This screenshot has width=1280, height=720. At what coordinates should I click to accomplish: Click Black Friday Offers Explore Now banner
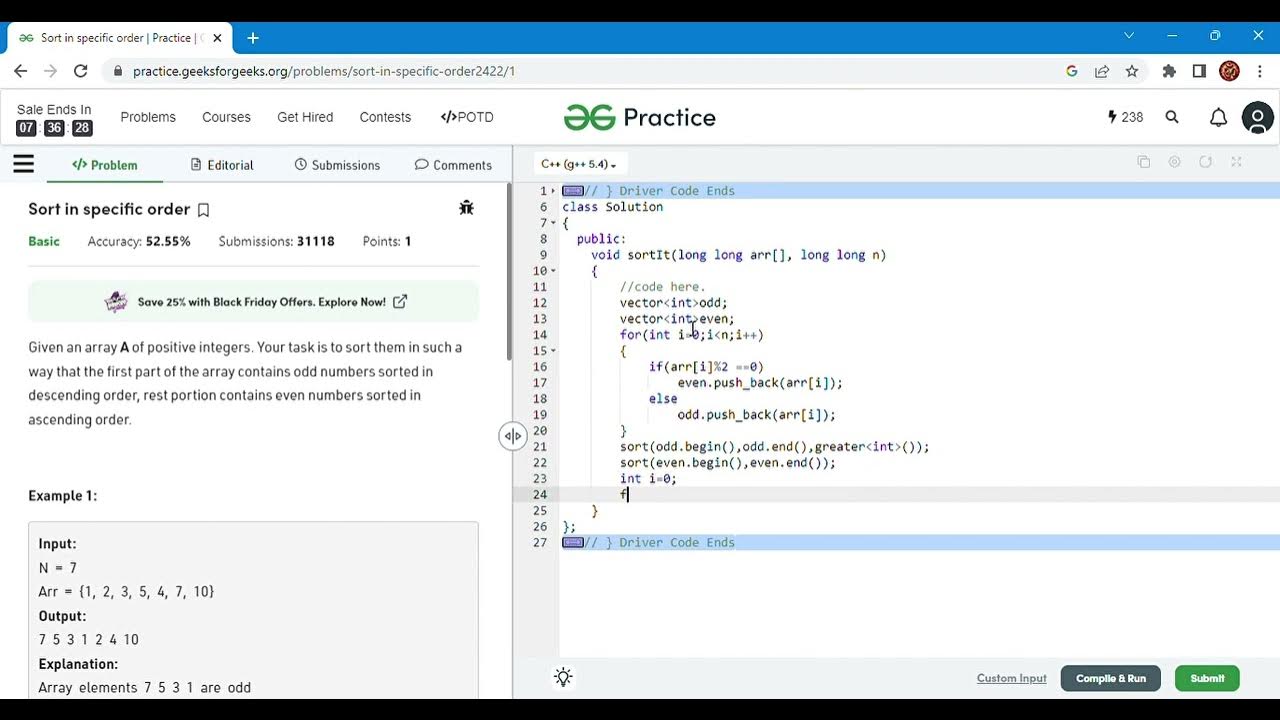click(x=253, y=301)
